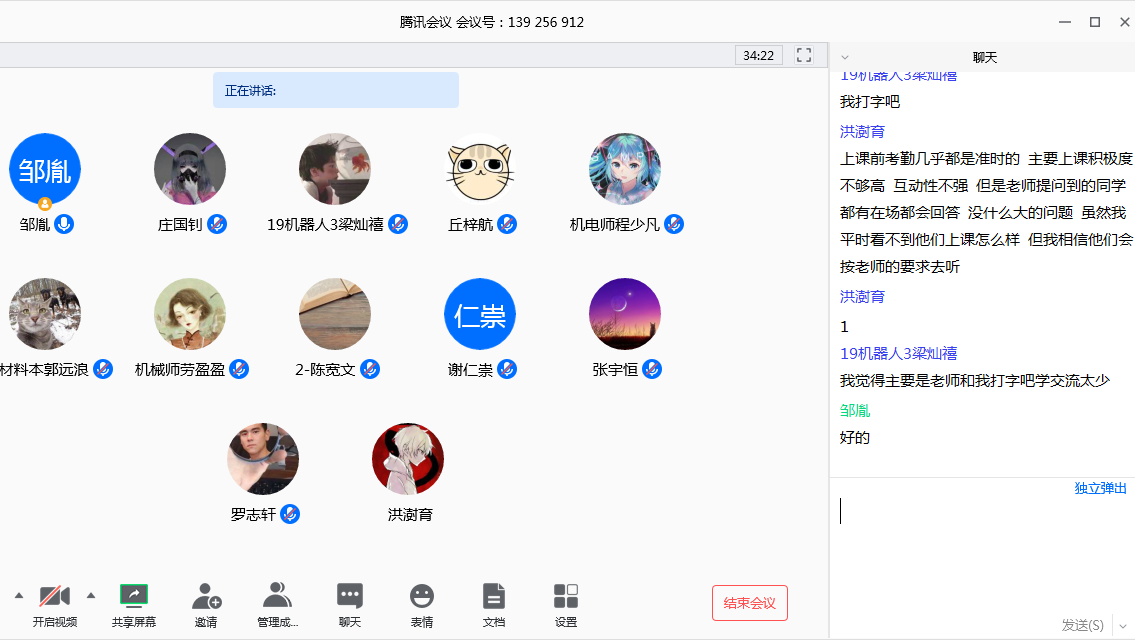Viewport: 1135px width, 640px height.
Task: Open the 邀请 invite icon
Action: click(x=206, y=597)
